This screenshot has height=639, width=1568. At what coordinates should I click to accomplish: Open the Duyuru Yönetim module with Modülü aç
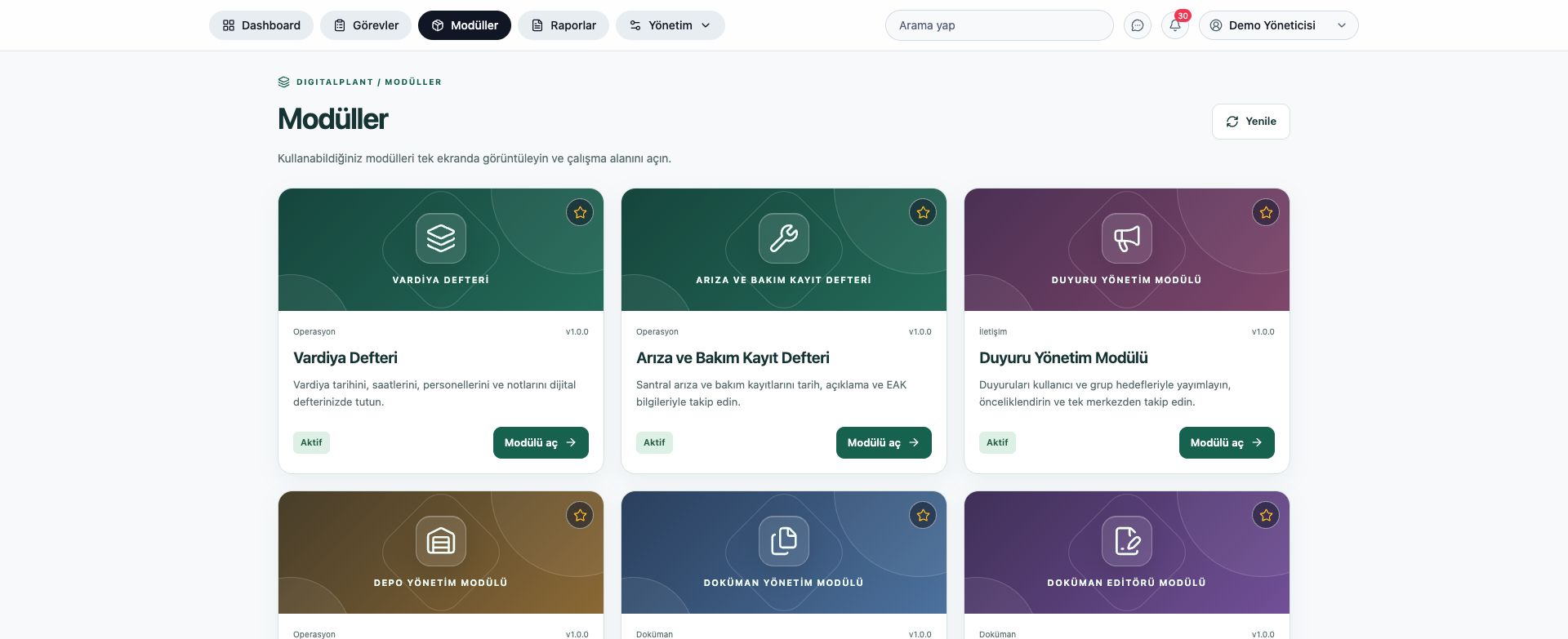pos(1227,442)
